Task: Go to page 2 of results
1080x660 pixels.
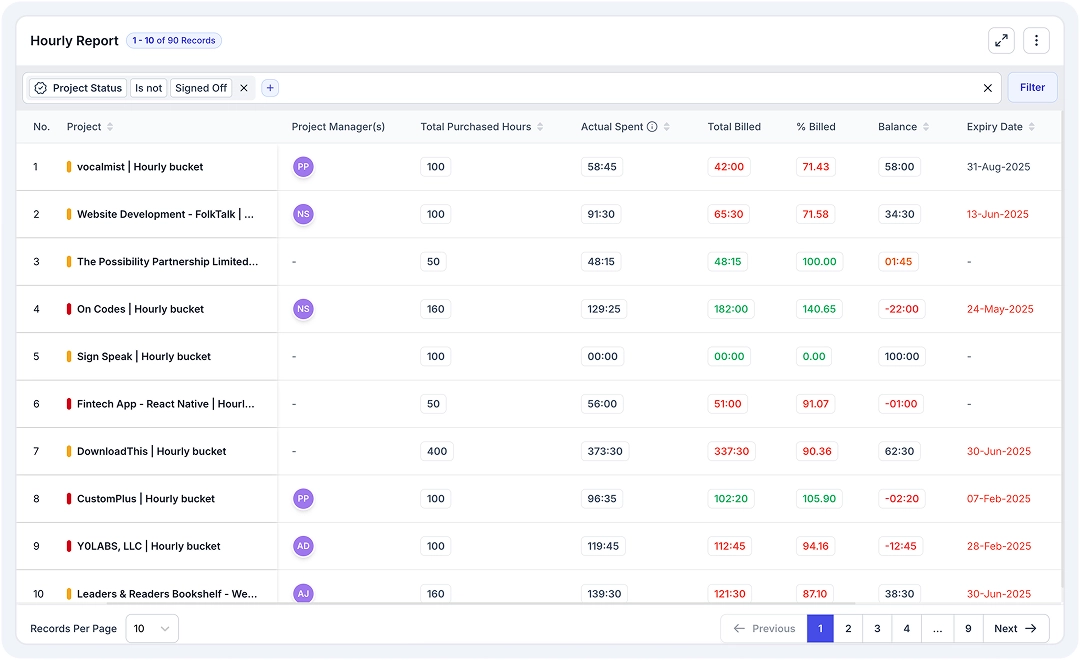Action: point(848,629)
